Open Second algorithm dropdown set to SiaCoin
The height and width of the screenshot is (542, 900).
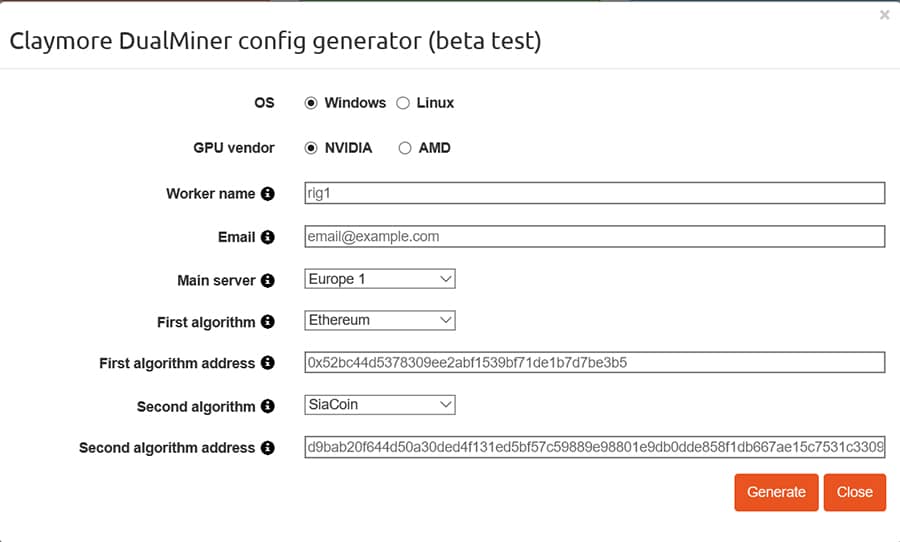click(380, 405)
